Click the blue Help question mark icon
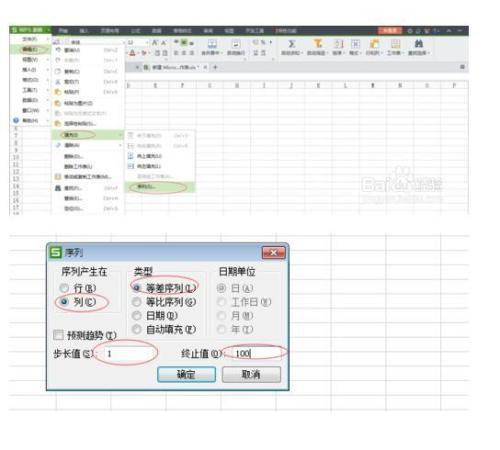The image size is (500, 450). click(x=16, y=120)
